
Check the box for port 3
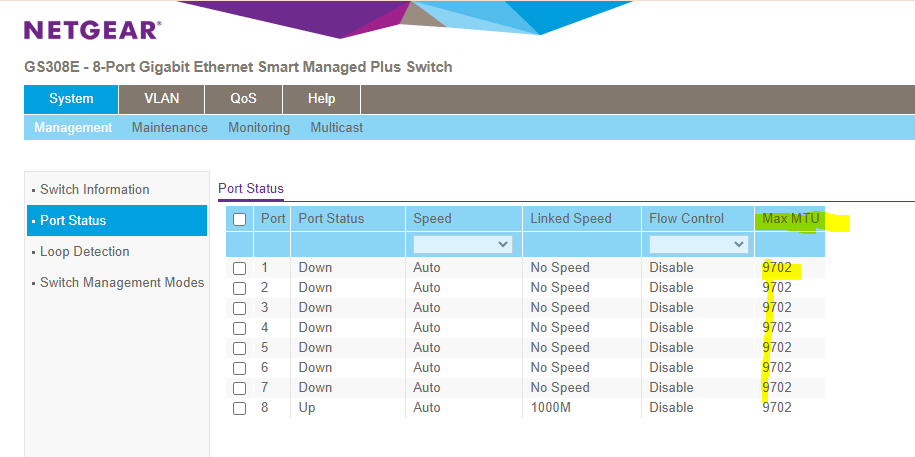239,308
